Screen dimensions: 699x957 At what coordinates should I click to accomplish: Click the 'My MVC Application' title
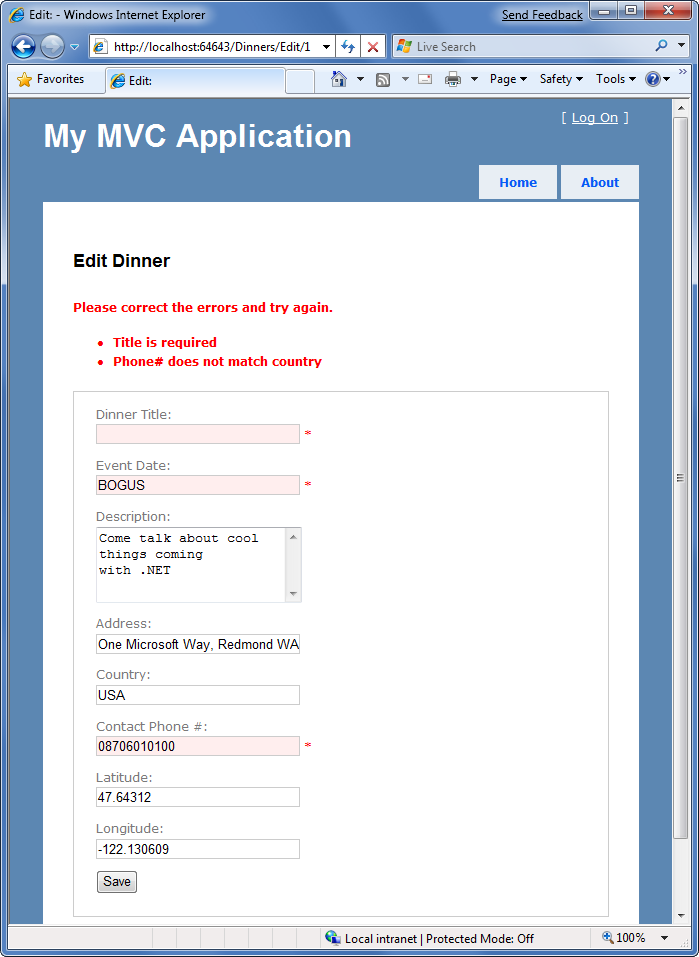[x=198, y=136]
